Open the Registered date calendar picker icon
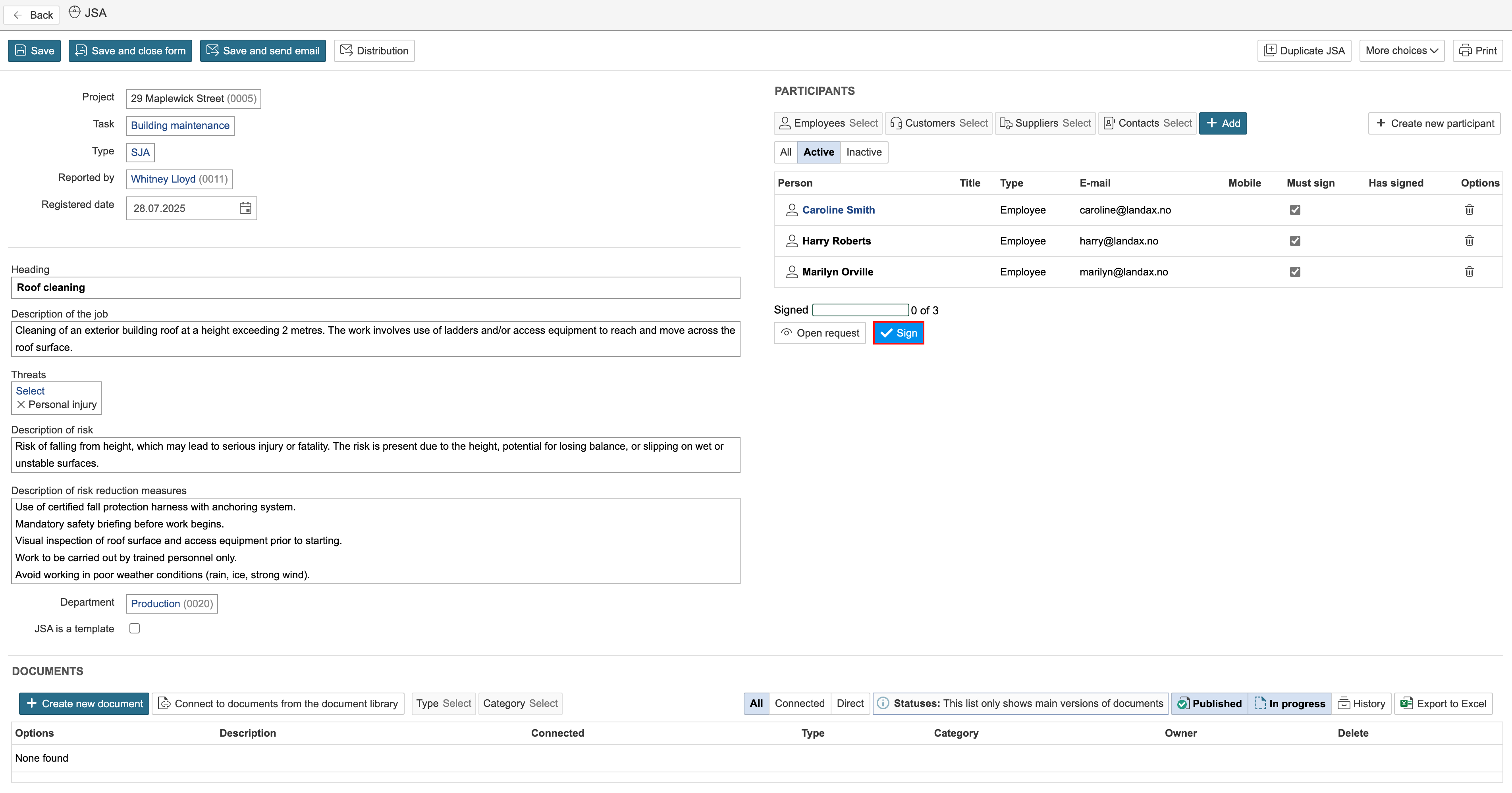 click(245, 208)
